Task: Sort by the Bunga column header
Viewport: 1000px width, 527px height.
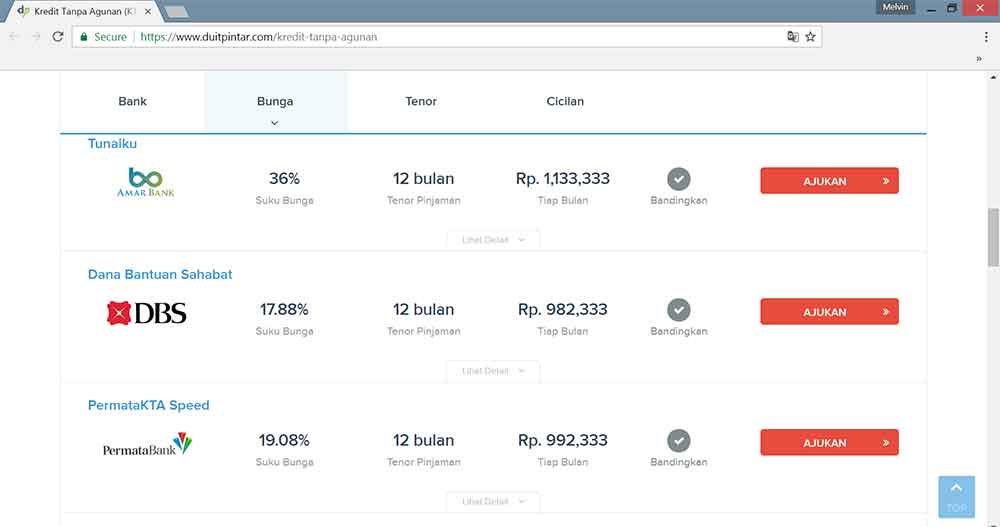Action: tap(275, 101)
